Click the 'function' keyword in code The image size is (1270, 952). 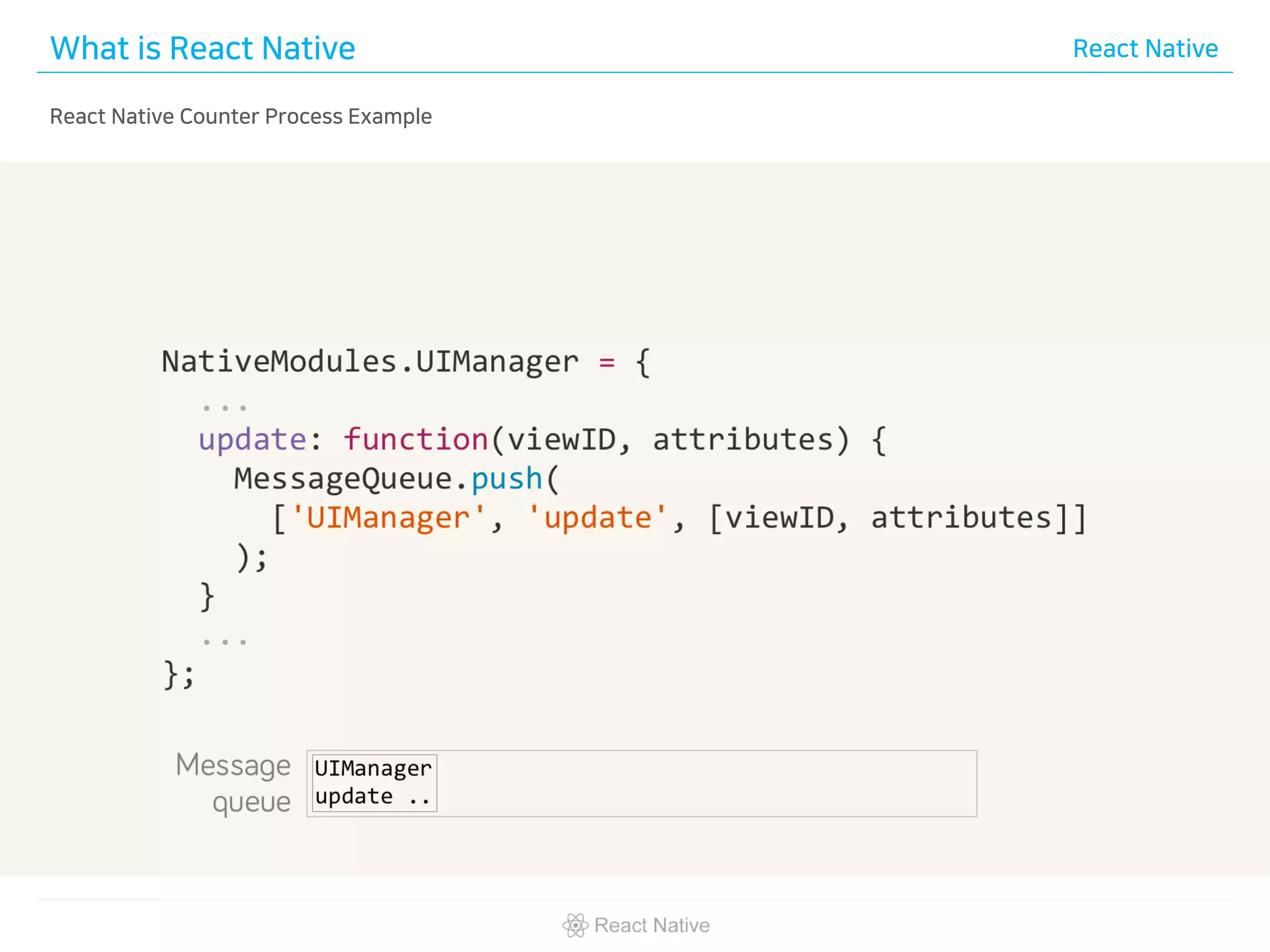click(416, 439)
